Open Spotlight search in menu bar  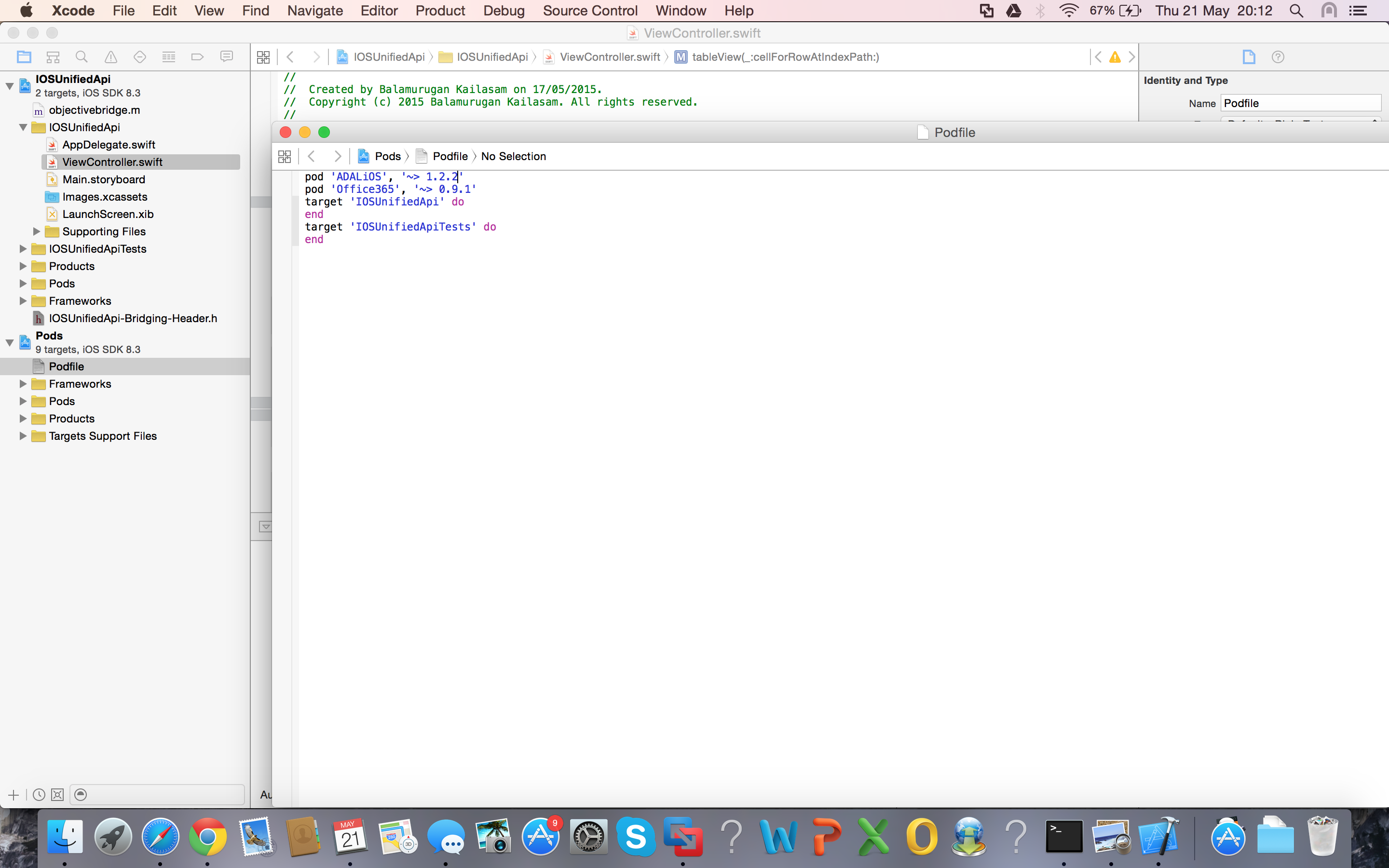point(1296,10)
